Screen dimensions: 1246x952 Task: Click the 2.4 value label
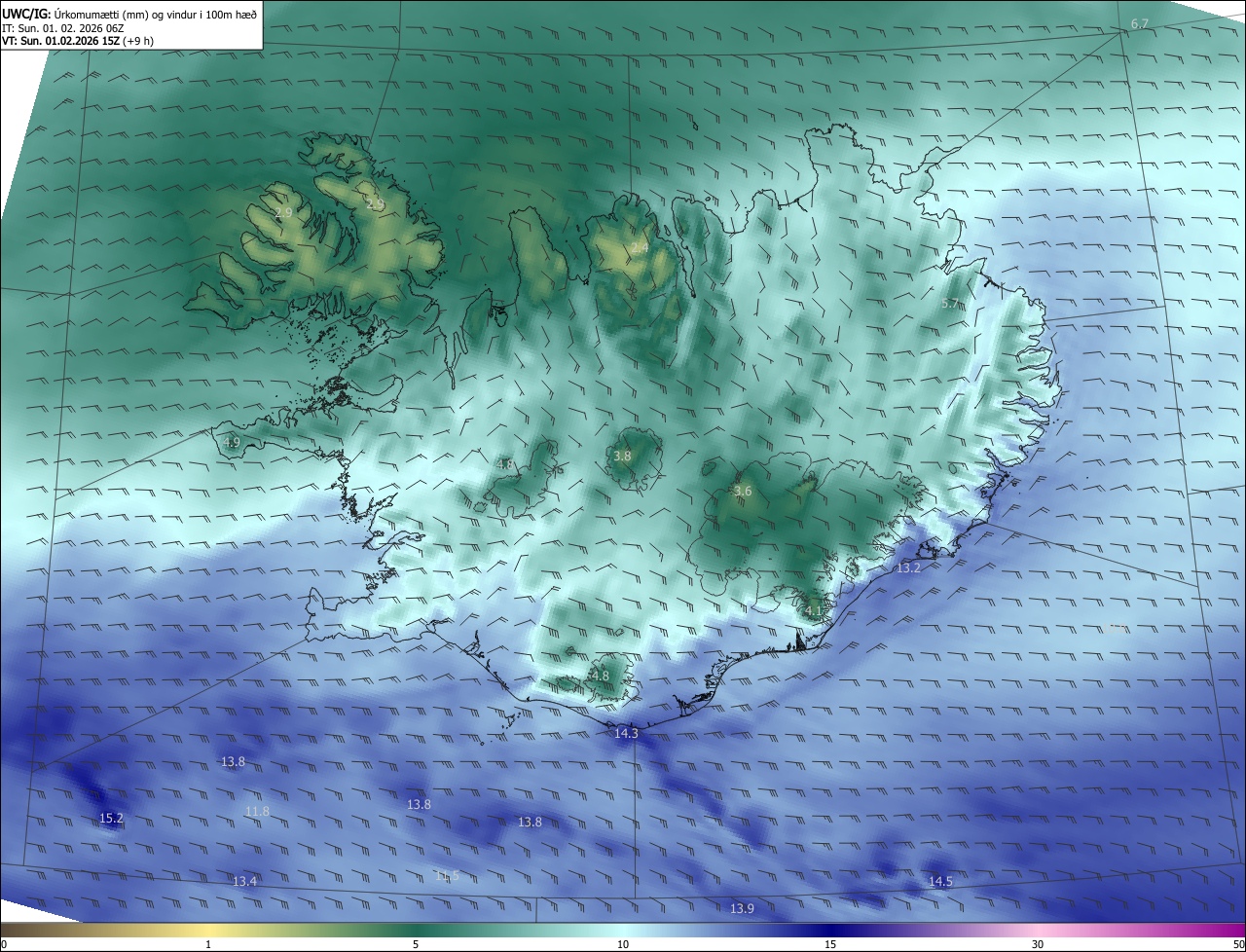point(640,249)
